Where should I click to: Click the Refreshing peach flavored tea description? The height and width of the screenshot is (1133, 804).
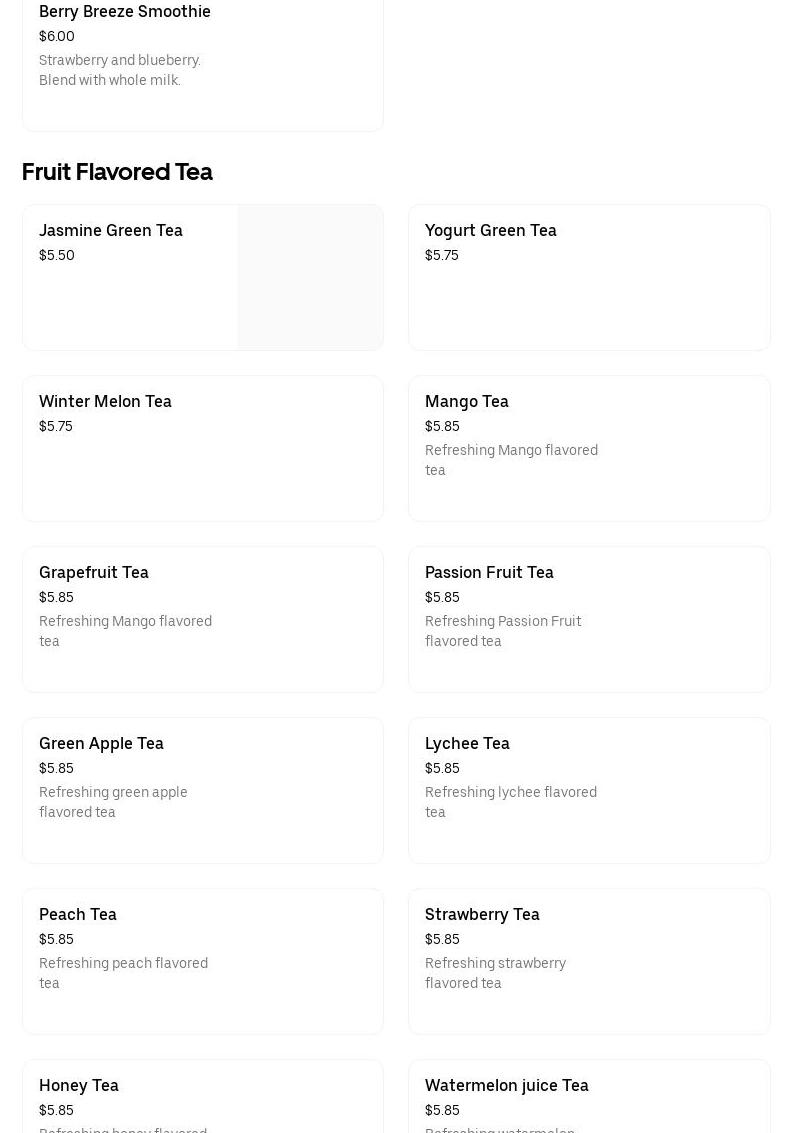[x=124, y=973]
